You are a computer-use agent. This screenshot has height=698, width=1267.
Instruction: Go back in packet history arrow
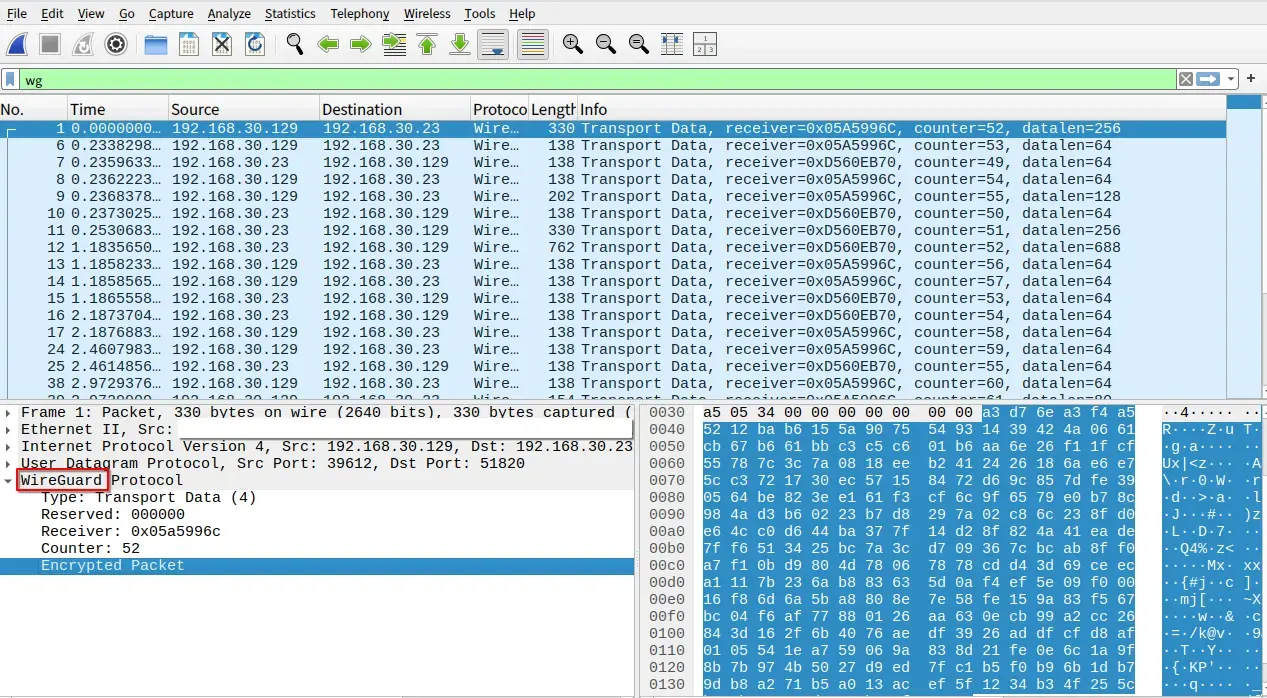[328, 44]
